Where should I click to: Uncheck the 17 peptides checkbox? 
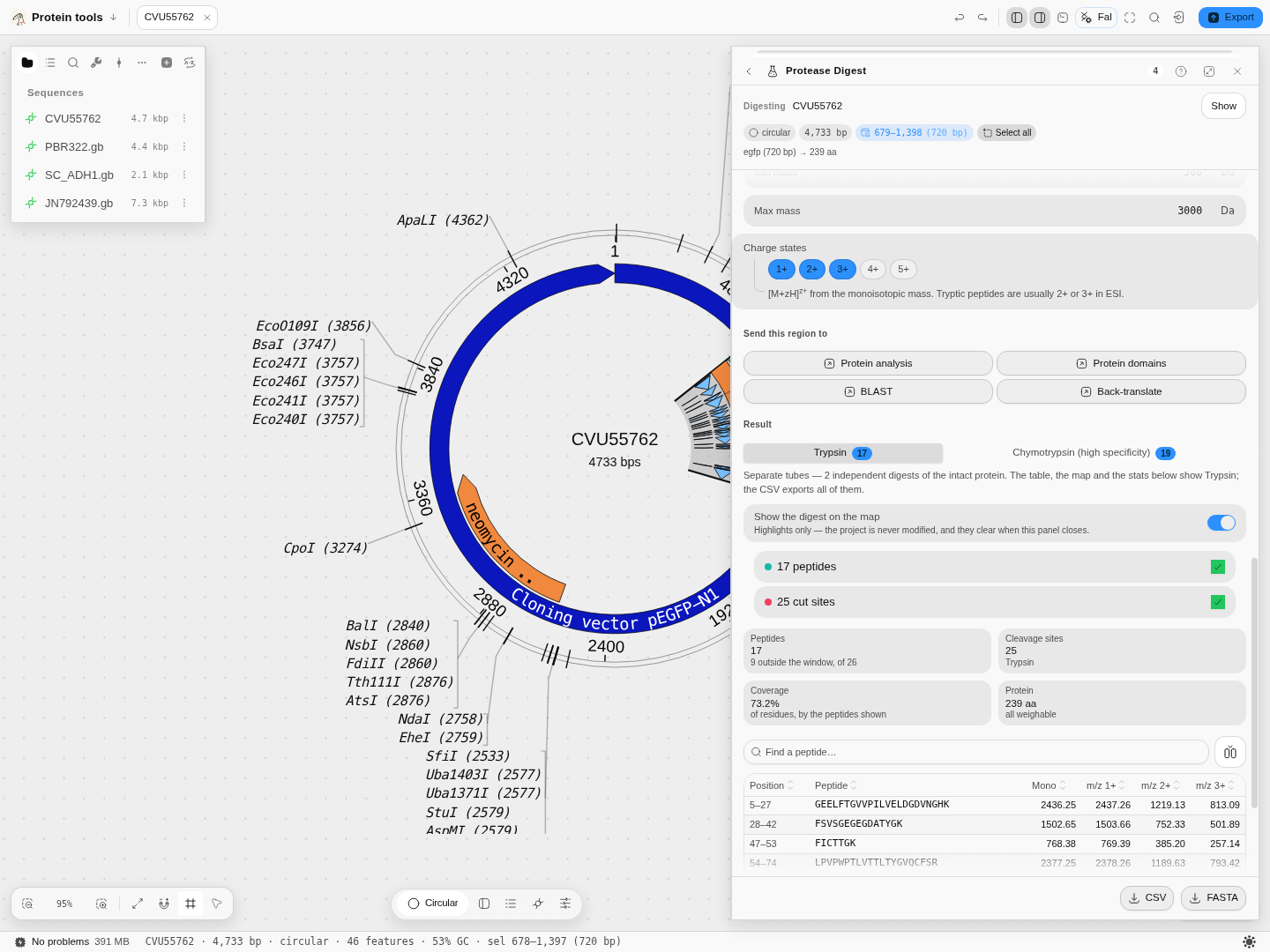tap(1218, 567)
